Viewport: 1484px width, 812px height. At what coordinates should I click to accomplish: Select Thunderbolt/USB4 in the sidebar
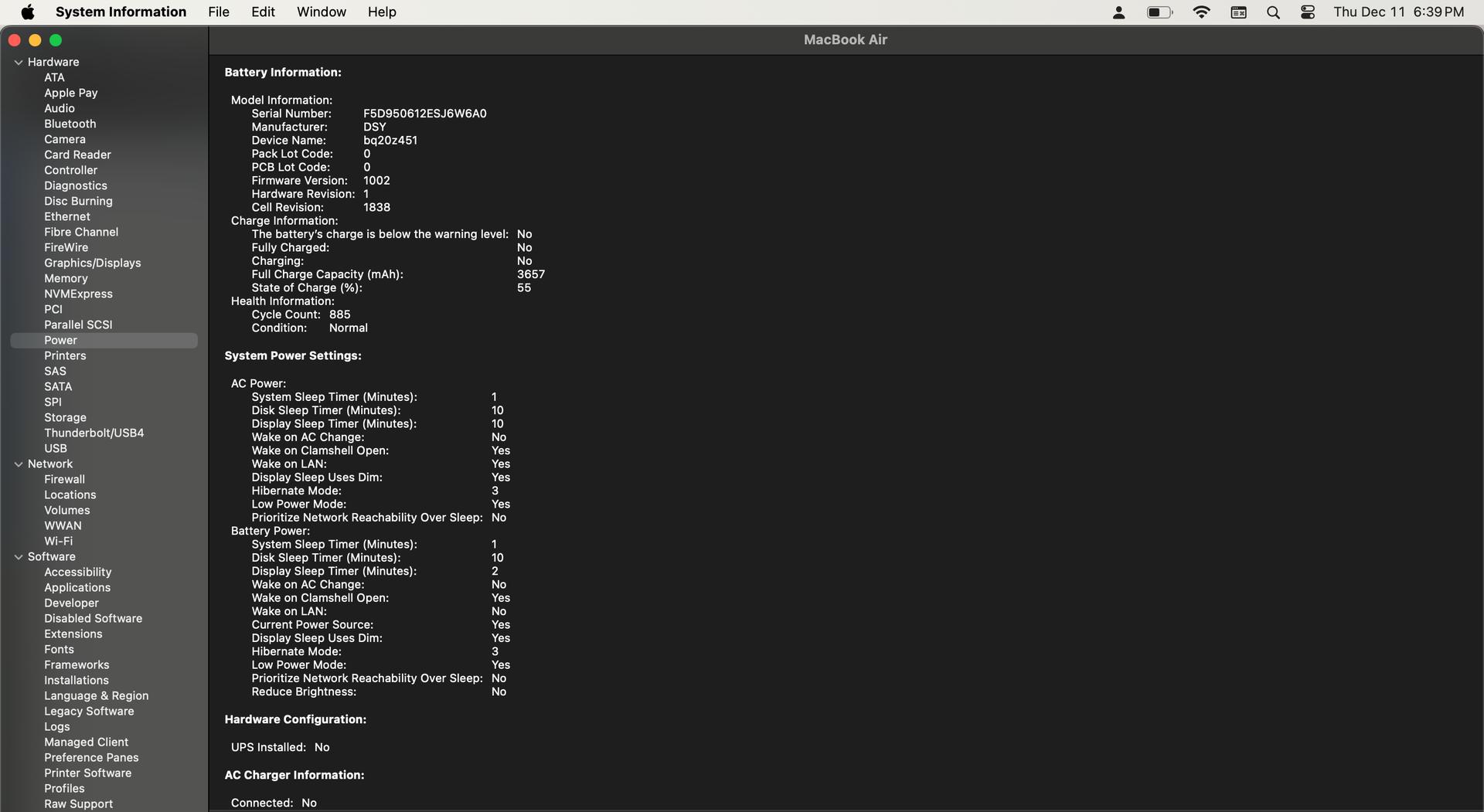94,433
